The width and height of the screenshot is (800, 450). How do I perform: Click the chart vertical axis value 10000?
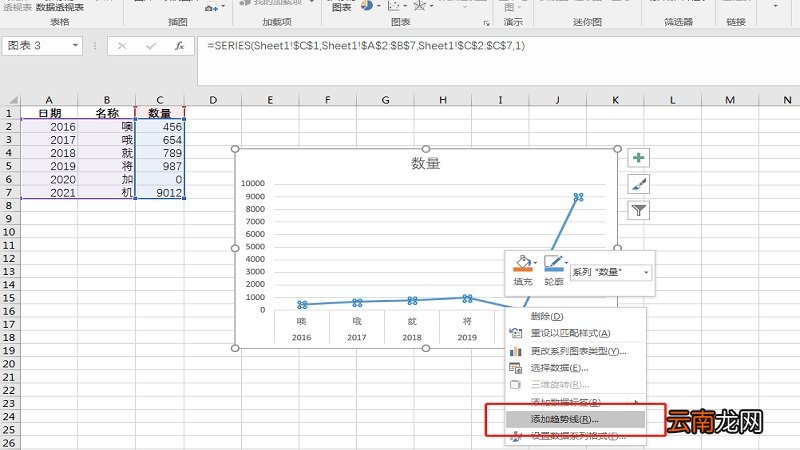click(253, 183)
